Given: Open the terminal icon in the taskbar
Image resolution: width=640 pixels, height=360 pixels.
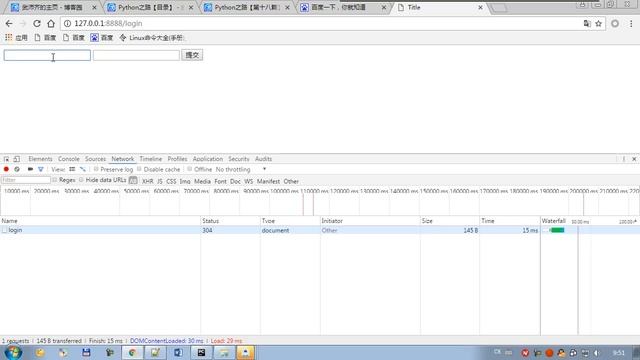Looking at the screenshot, I should (x=201, y=353).
